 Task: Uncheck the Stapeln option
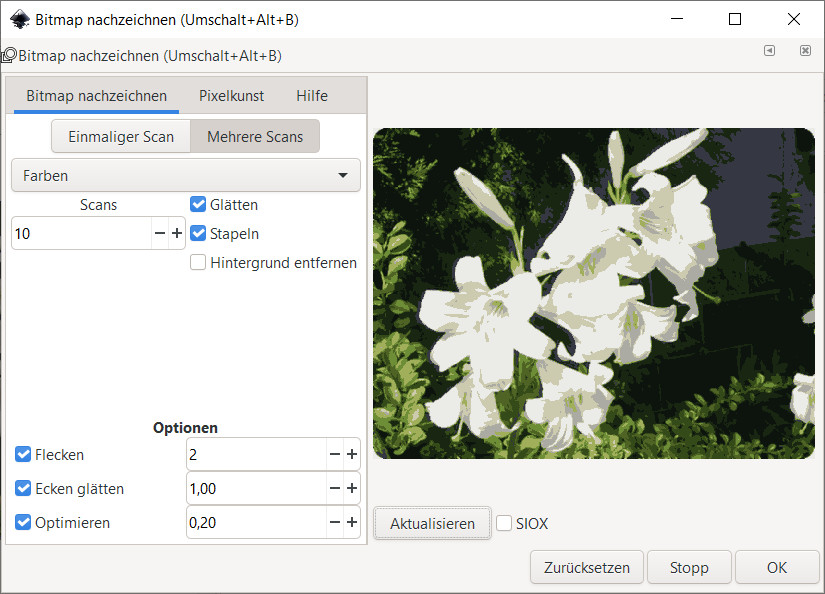point(198,233)
